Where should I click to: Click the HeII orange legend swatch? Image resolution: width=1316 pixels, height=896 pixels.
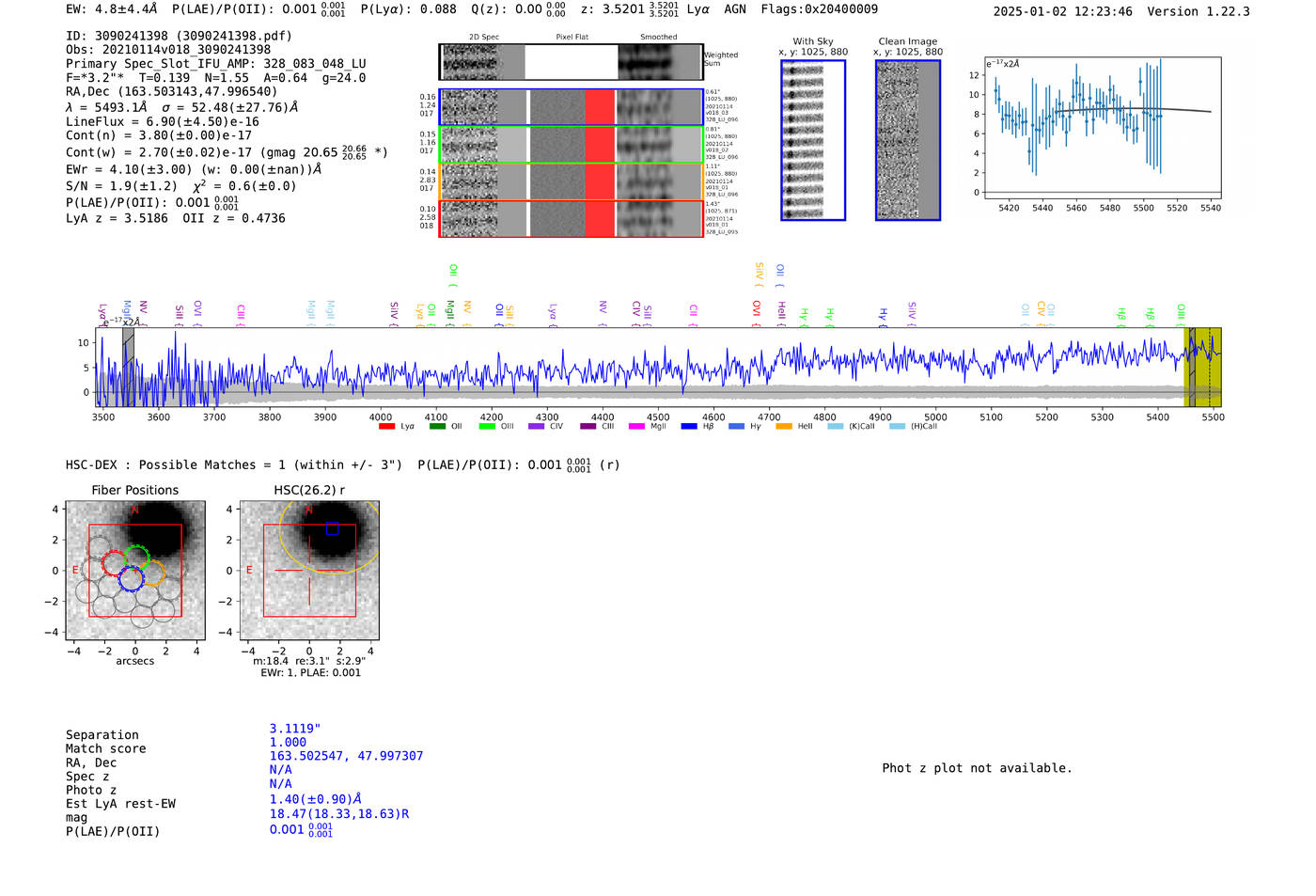(x=784, y=427)
